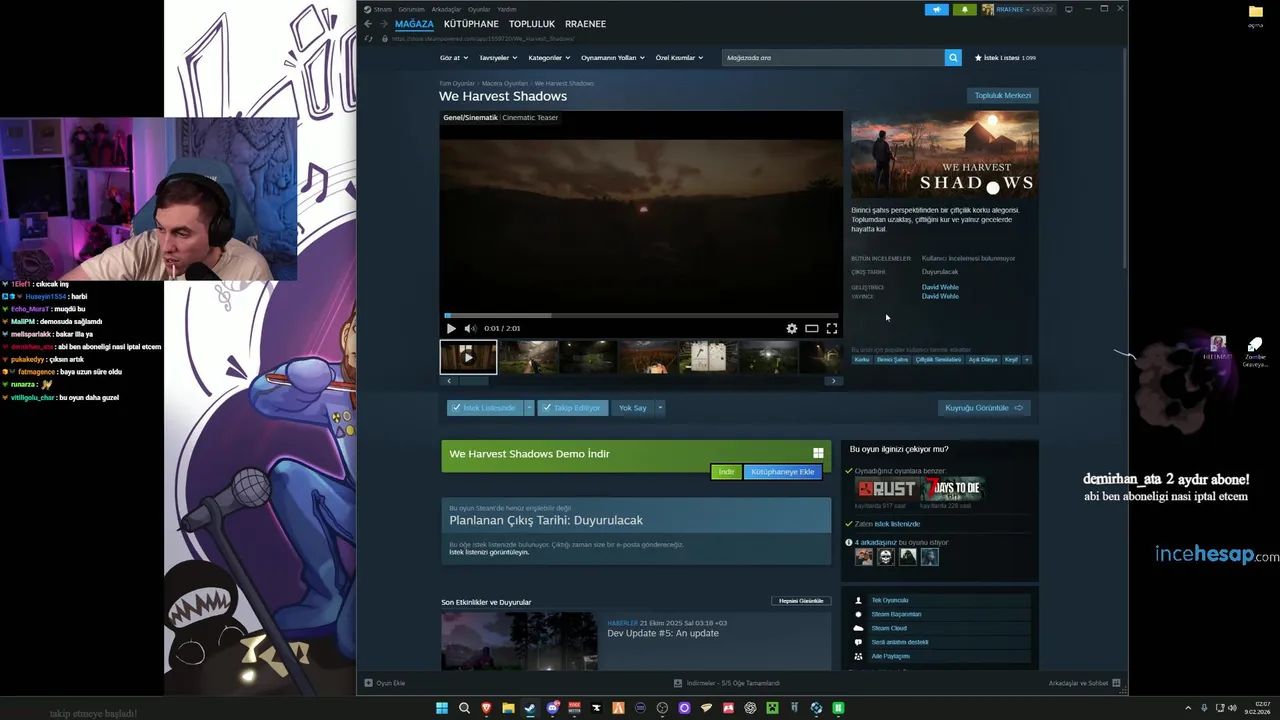Viewport: 1280px width, 720px height.
Task: Open the Oynamanın Yolları dropdown
Action: (x=613, y=58)
